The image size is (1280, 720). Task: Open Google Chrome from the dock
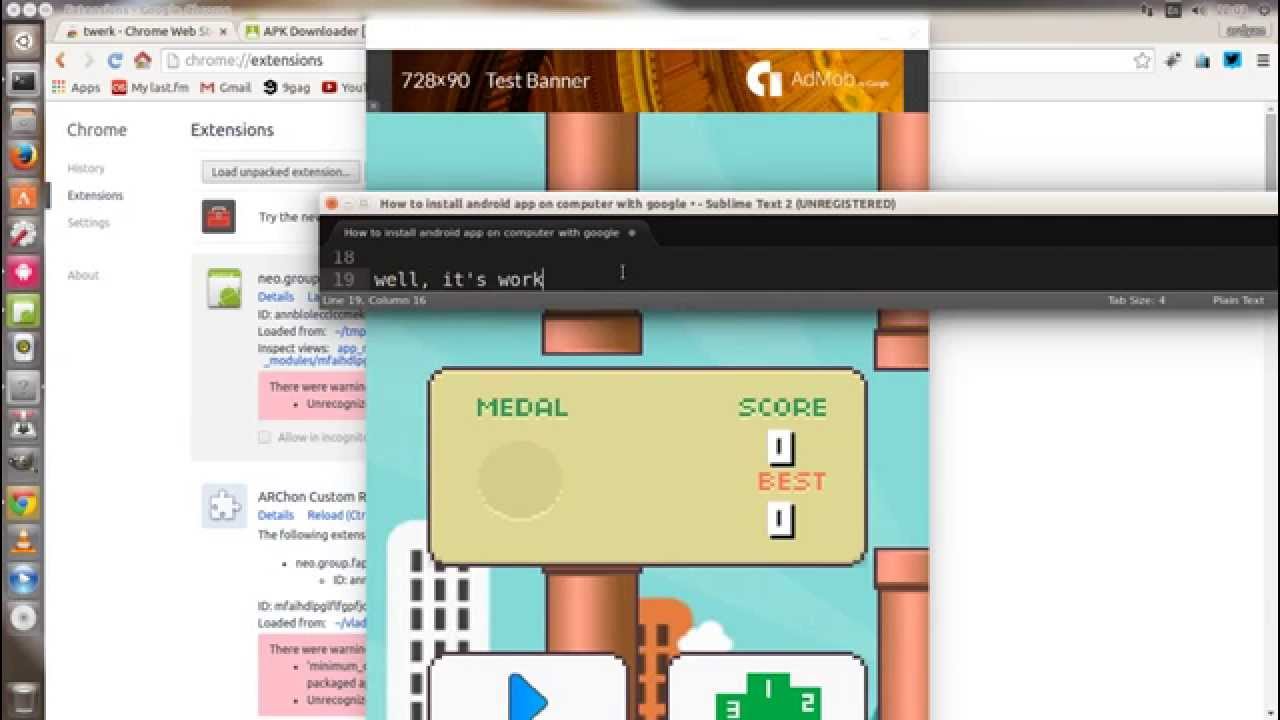[x=24, y=503]
